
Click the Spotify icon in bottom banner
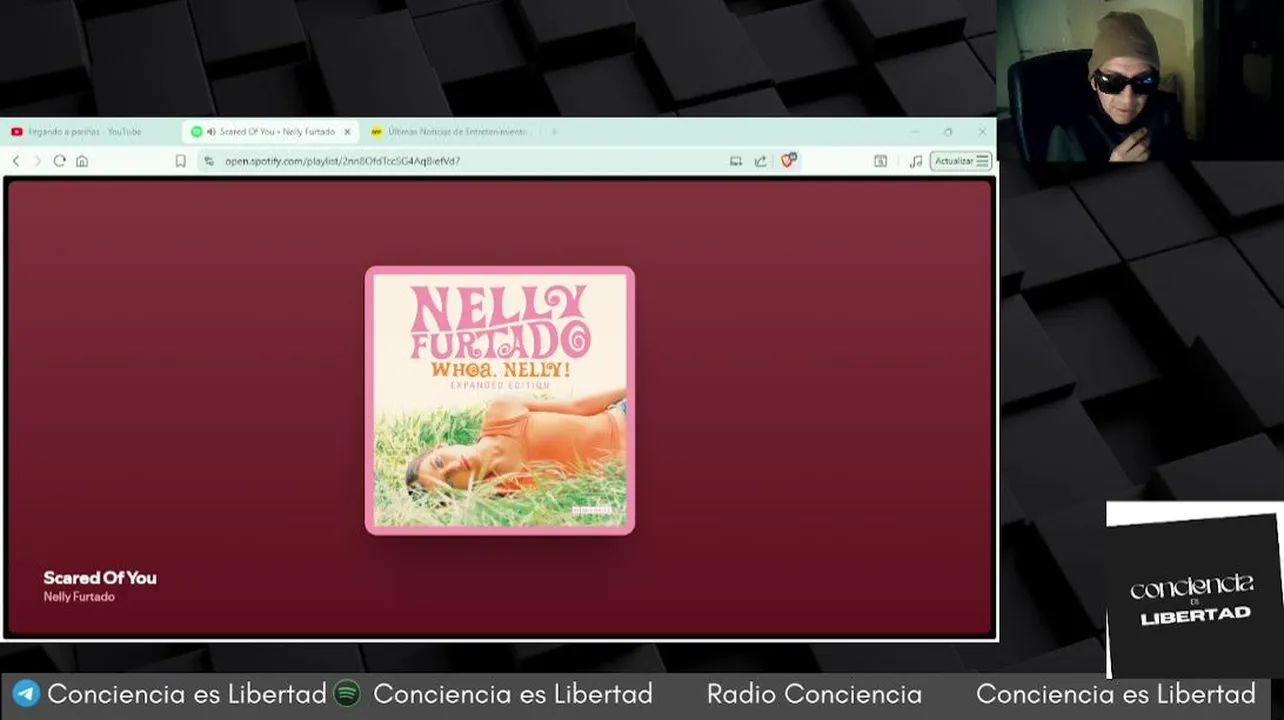(x=347, y=694)
